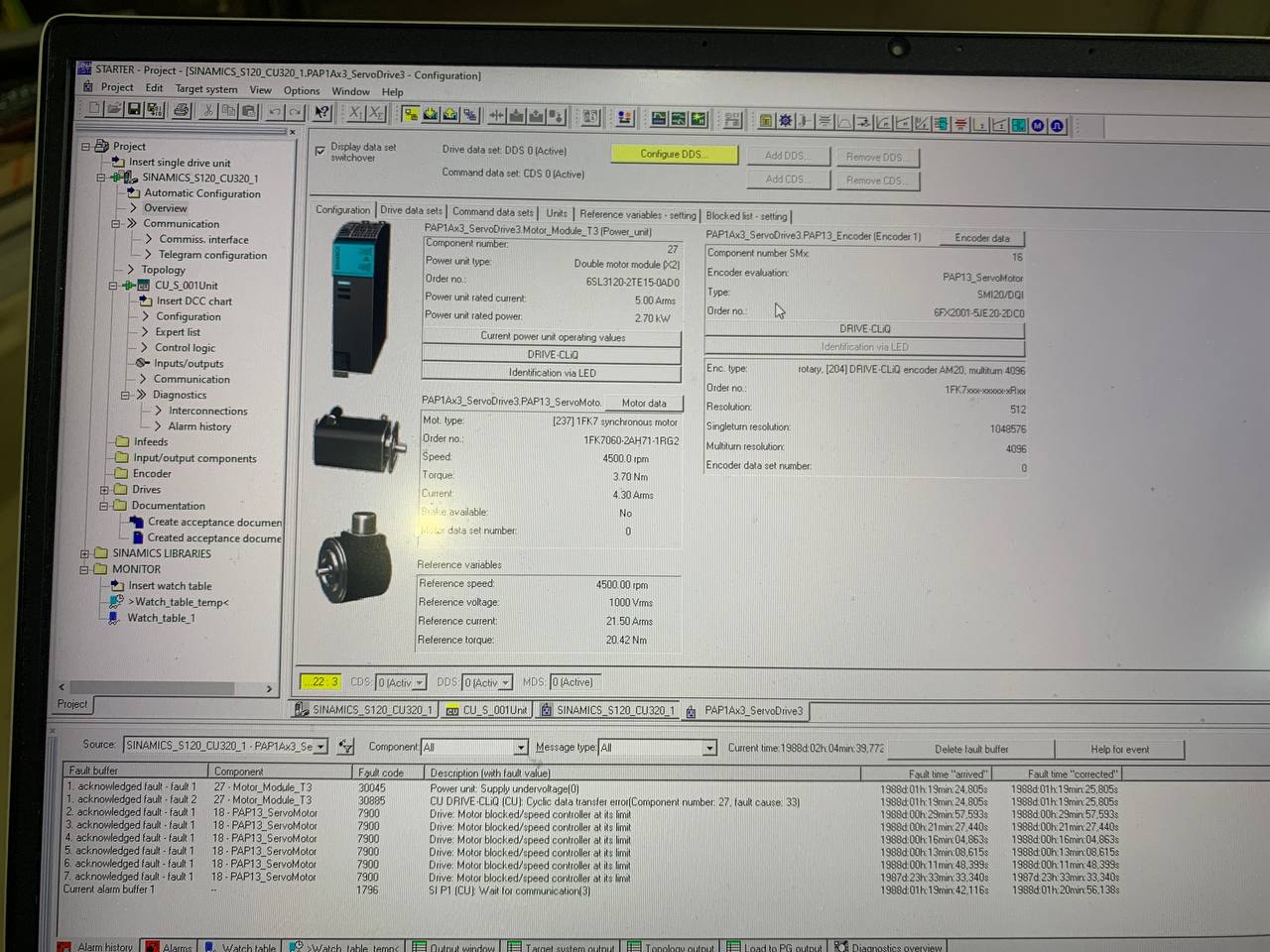Click the Open project toolbar icon
1270x952 pixels.
[113, 110]
